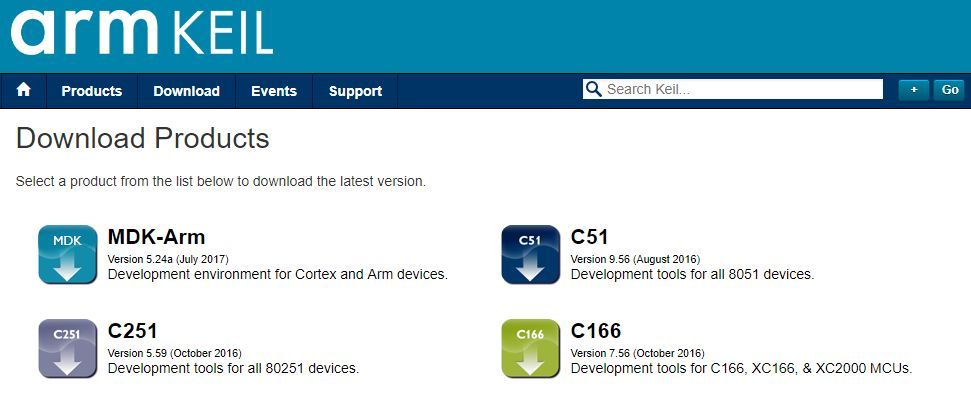The image size is (971, 405).
Task: Open the C166 product link
Action: point(595,331)
